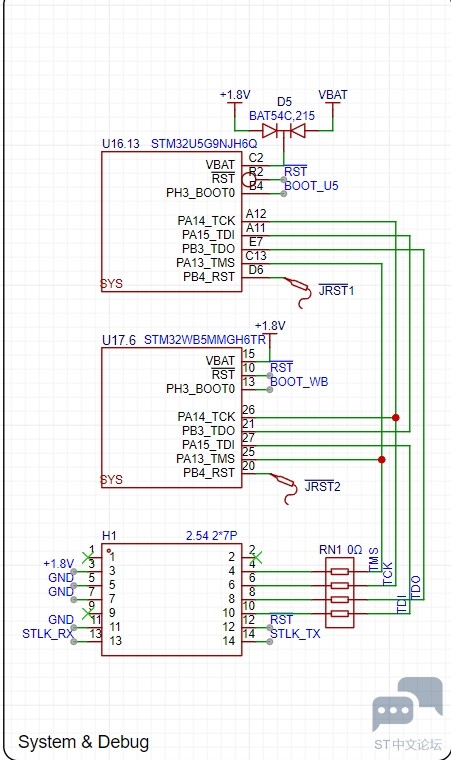Click the SYS label inside U16
Screen dimensions: 451x760
(112, 284)
